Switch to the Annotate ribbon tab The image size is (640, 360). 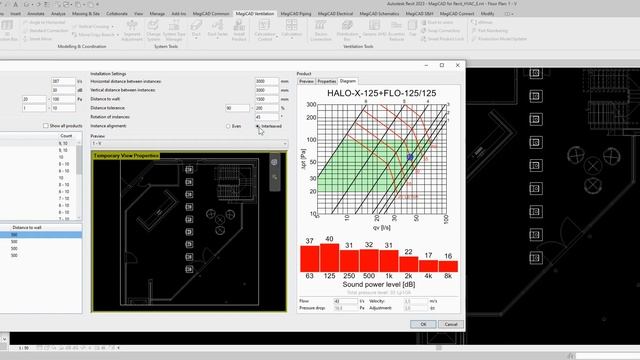pos(36,13)
